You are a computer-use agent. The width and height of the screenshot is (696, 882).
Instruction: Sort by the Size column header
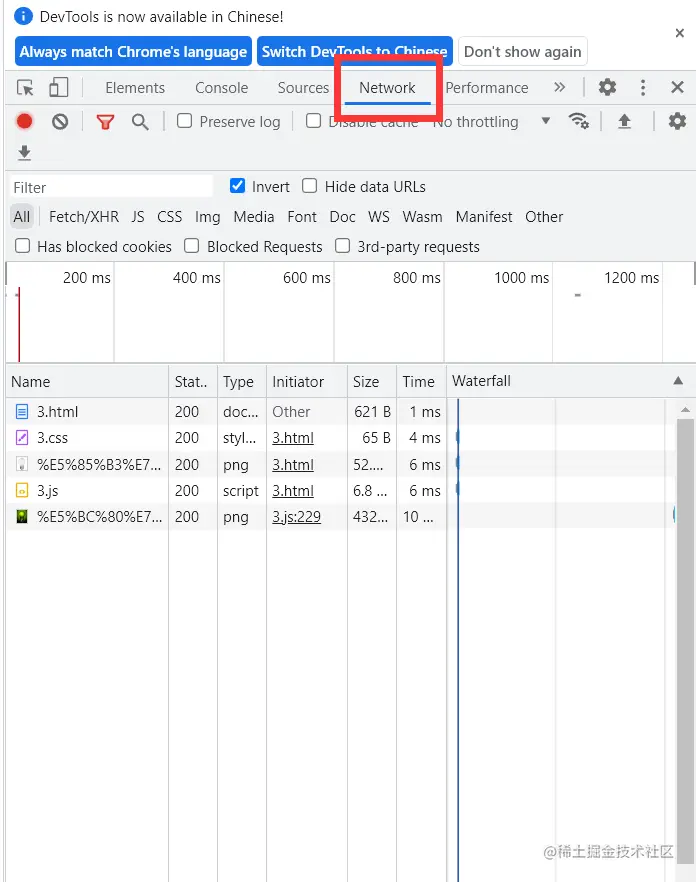[x=372, y=381]
